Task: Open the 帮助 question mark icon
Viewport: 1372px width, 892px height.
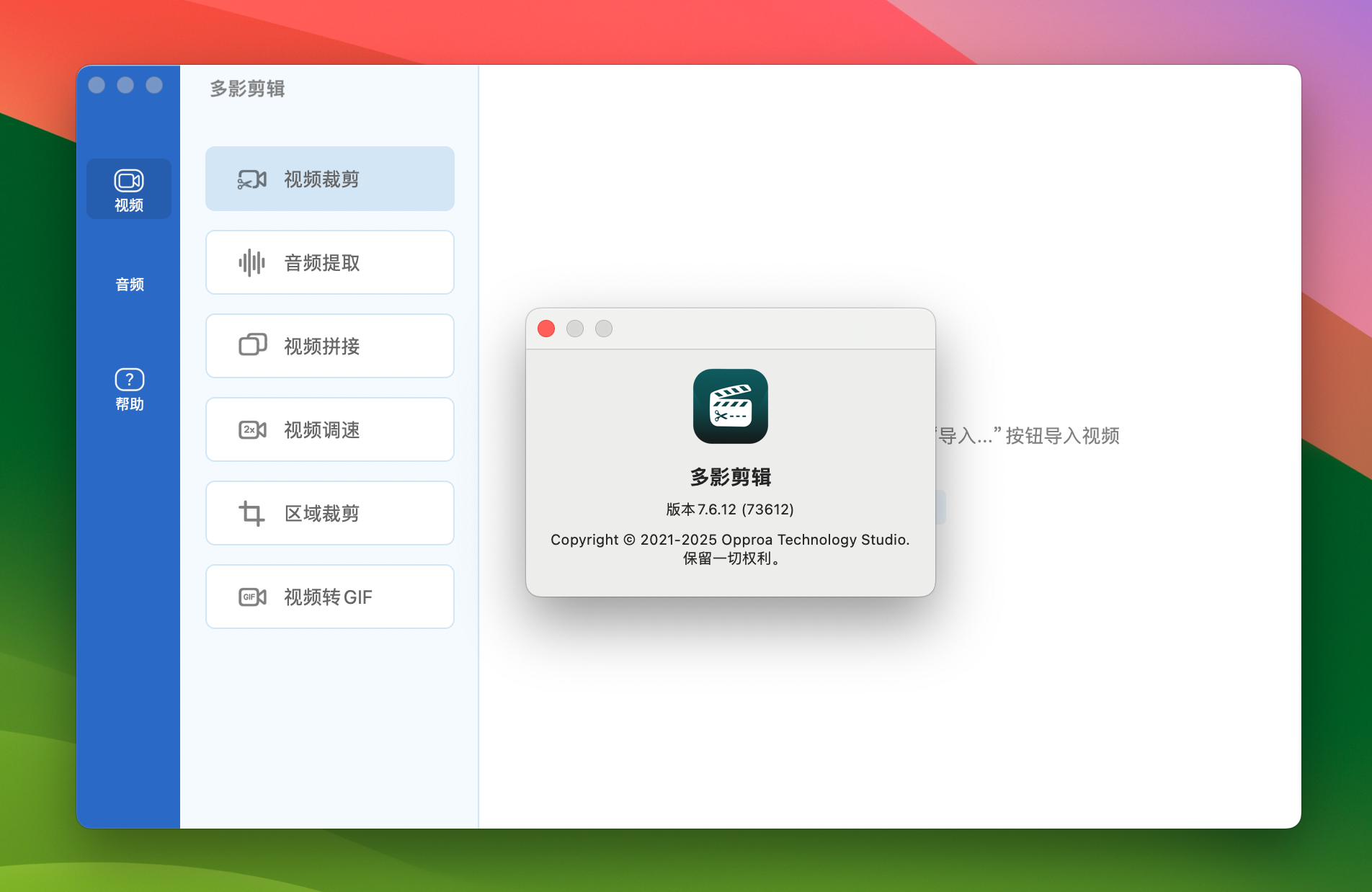Action: pos(130,379)
